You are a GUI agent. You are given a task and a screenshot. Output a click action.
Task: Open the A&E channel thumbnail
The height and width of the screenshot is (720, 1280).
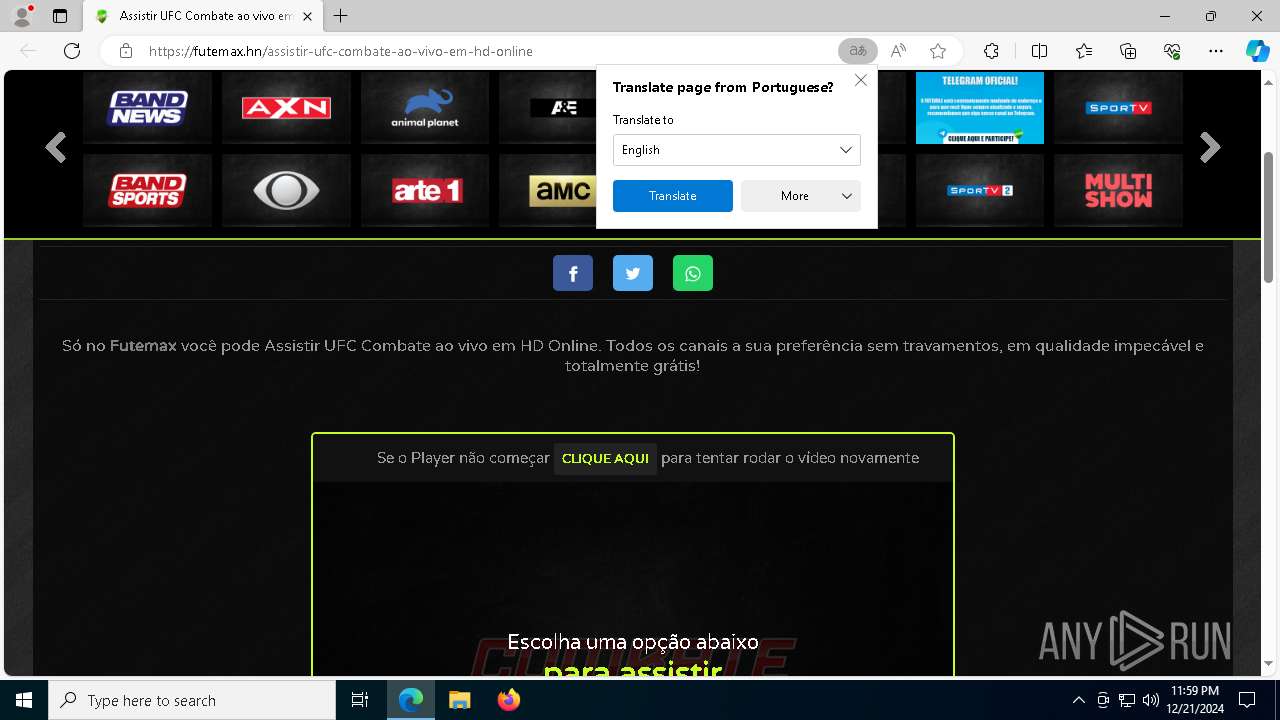tap(548, 108)
